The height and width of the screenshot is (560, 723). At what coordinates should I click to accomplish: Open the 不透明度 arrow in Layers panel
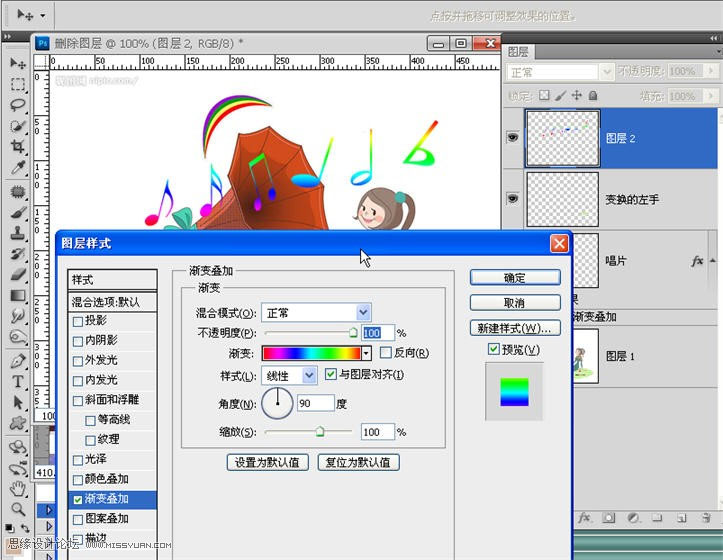(x=711, y=71)
